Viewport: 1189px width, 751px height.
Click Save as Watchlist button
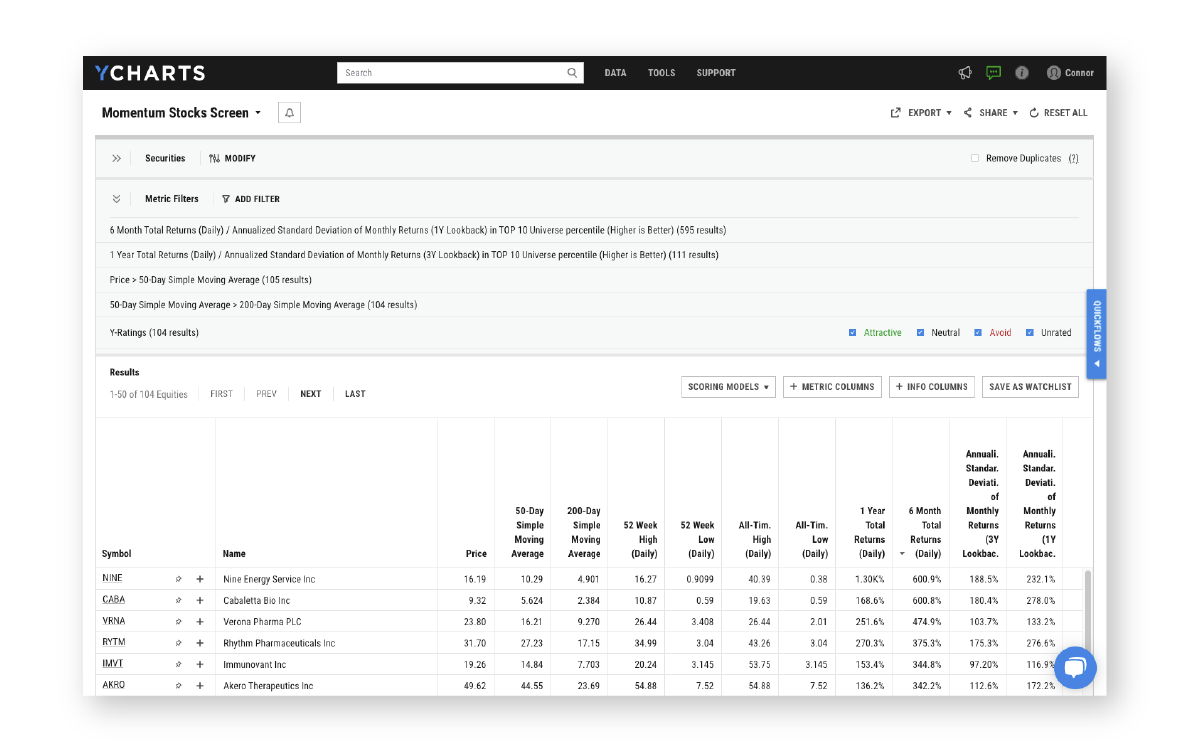(x=1030, y=387)
